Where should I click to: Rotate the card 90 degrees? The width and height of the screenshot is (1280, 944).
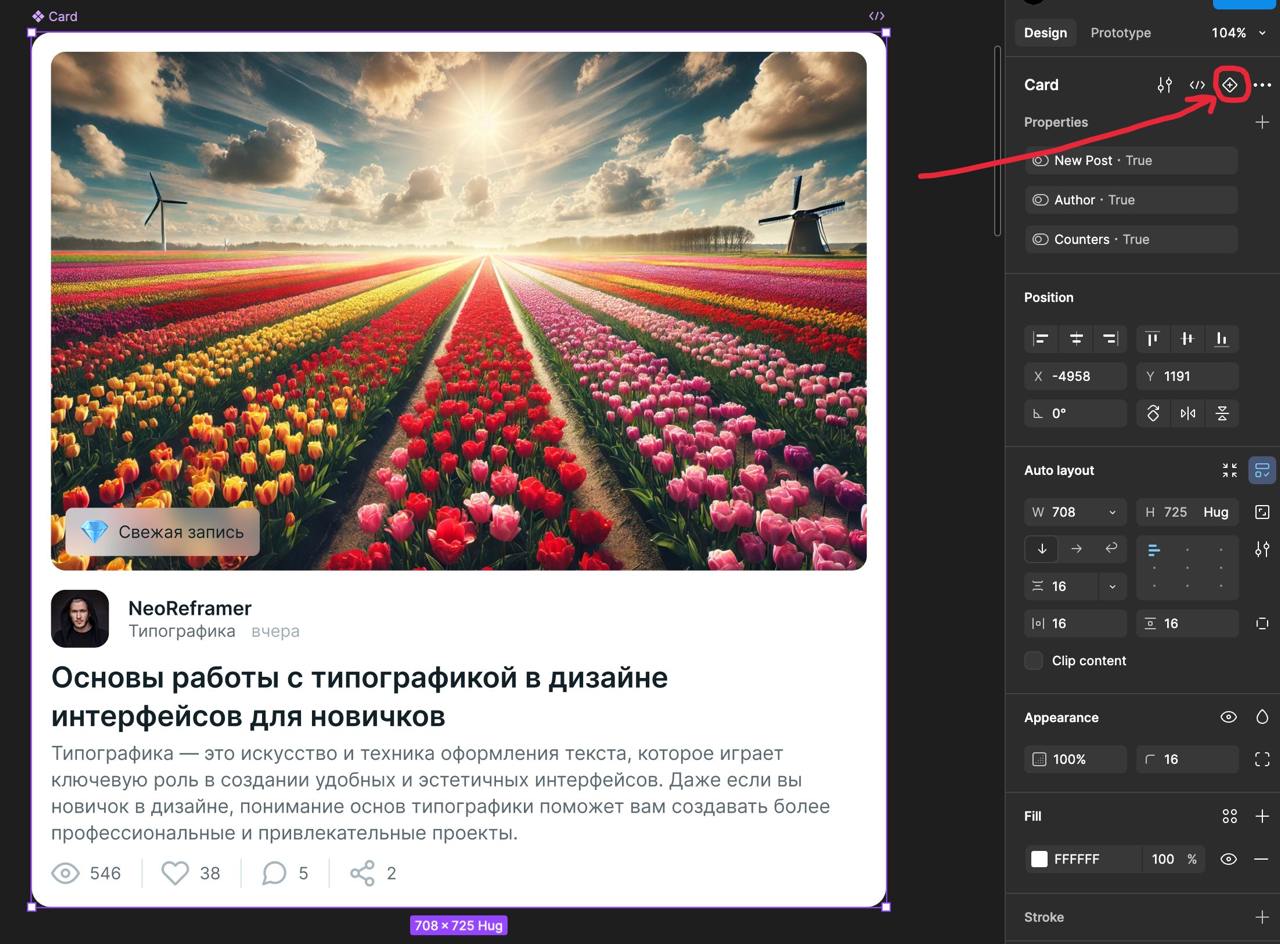point(1152,413)
